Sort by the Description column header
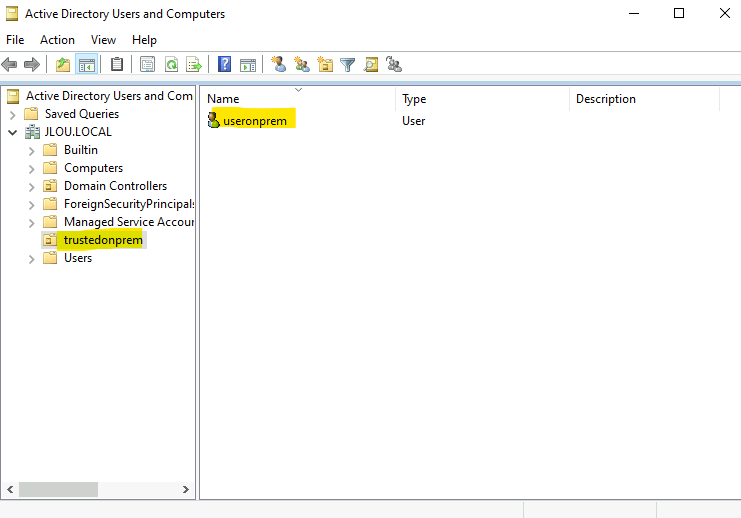 point(645,99)
